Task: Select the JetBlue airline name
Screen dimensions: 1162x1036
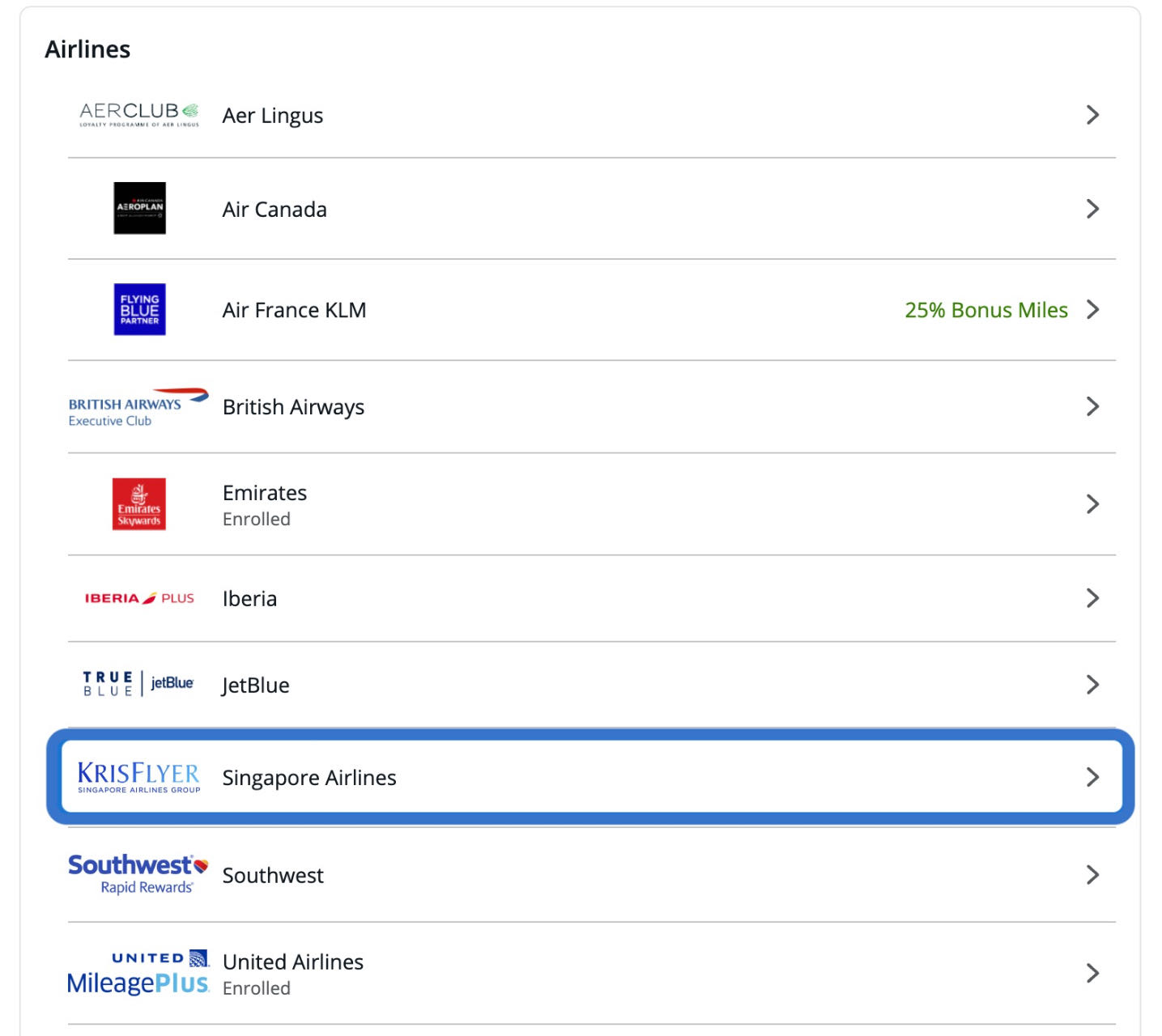Action: point(255,686)
